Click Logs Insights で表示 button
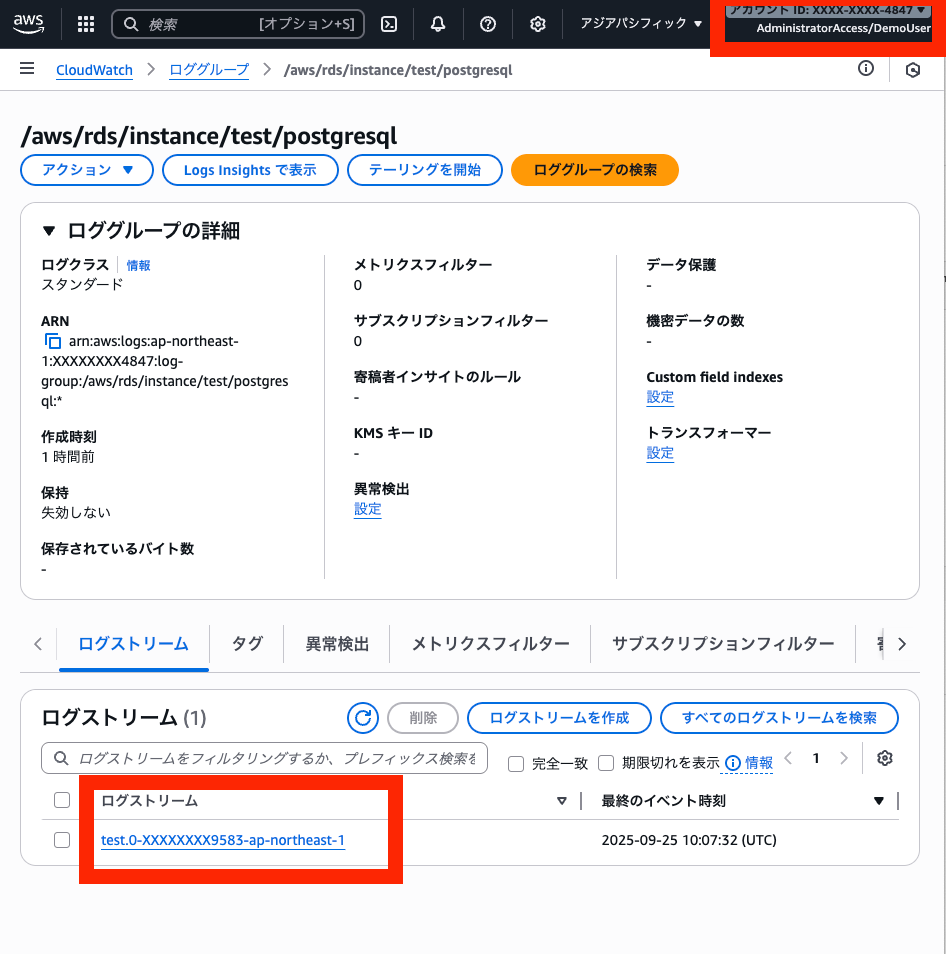 [250, 170]
